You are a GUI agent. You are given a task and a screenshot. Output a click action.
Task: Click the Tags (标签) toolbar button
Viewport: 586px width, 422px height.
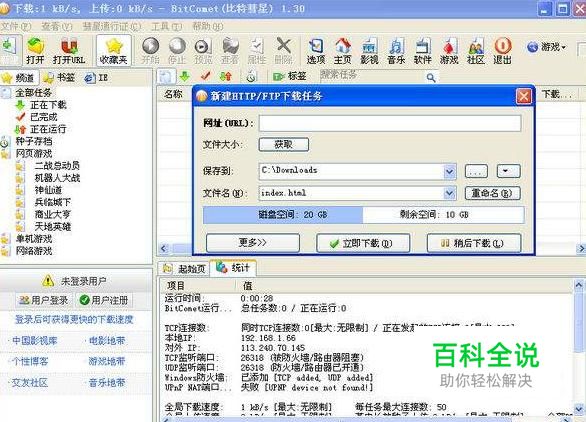tap(290, 76)
